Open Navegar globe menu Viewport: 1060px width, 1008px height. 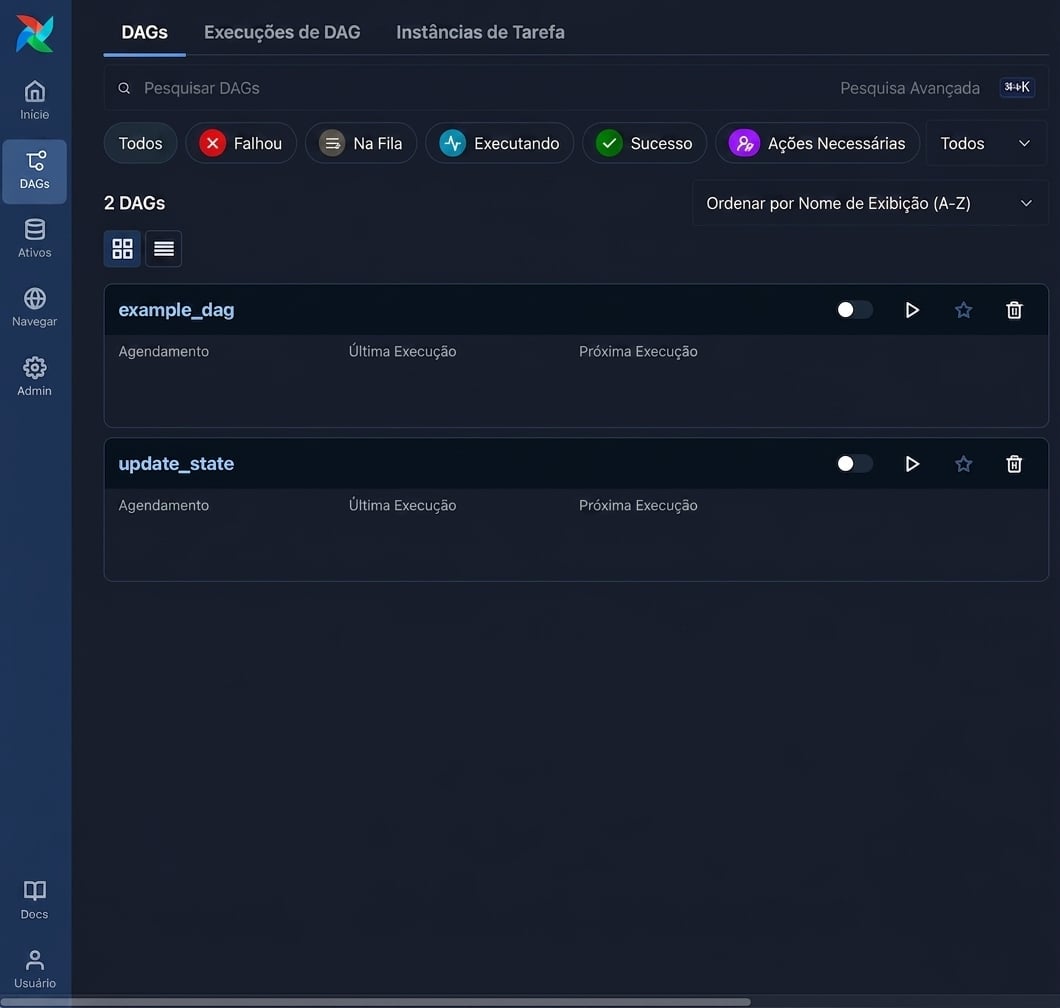34,308
